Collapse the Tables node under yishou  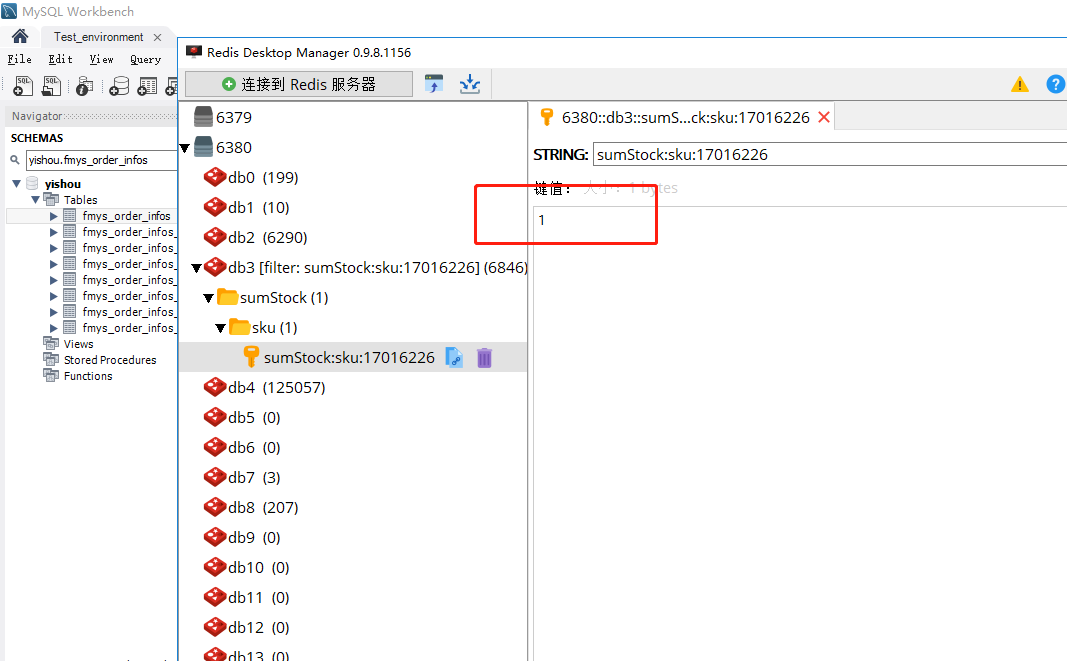pyautogui.click(x=35, y=199)
